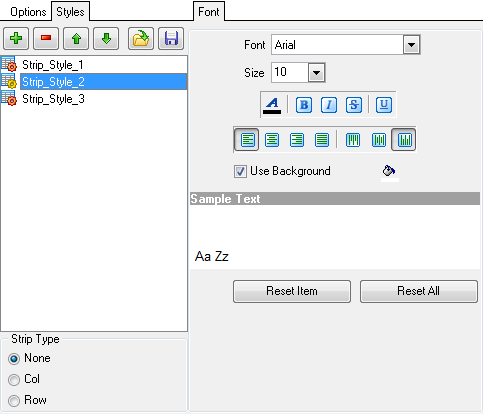
Task: Toggle underline formatting
Action: pyautogui.click(x=384, y=105)
